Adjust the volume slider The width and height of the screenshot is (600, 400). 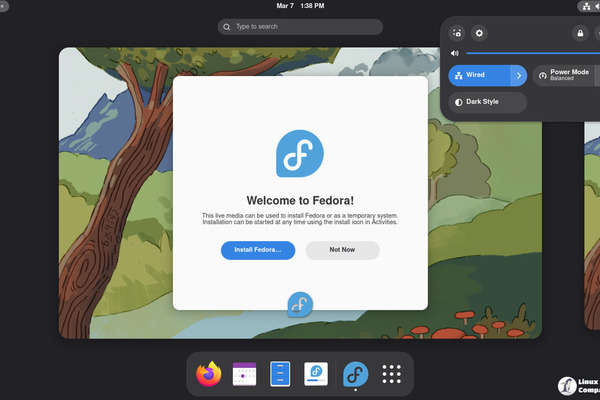coord(530,53)
